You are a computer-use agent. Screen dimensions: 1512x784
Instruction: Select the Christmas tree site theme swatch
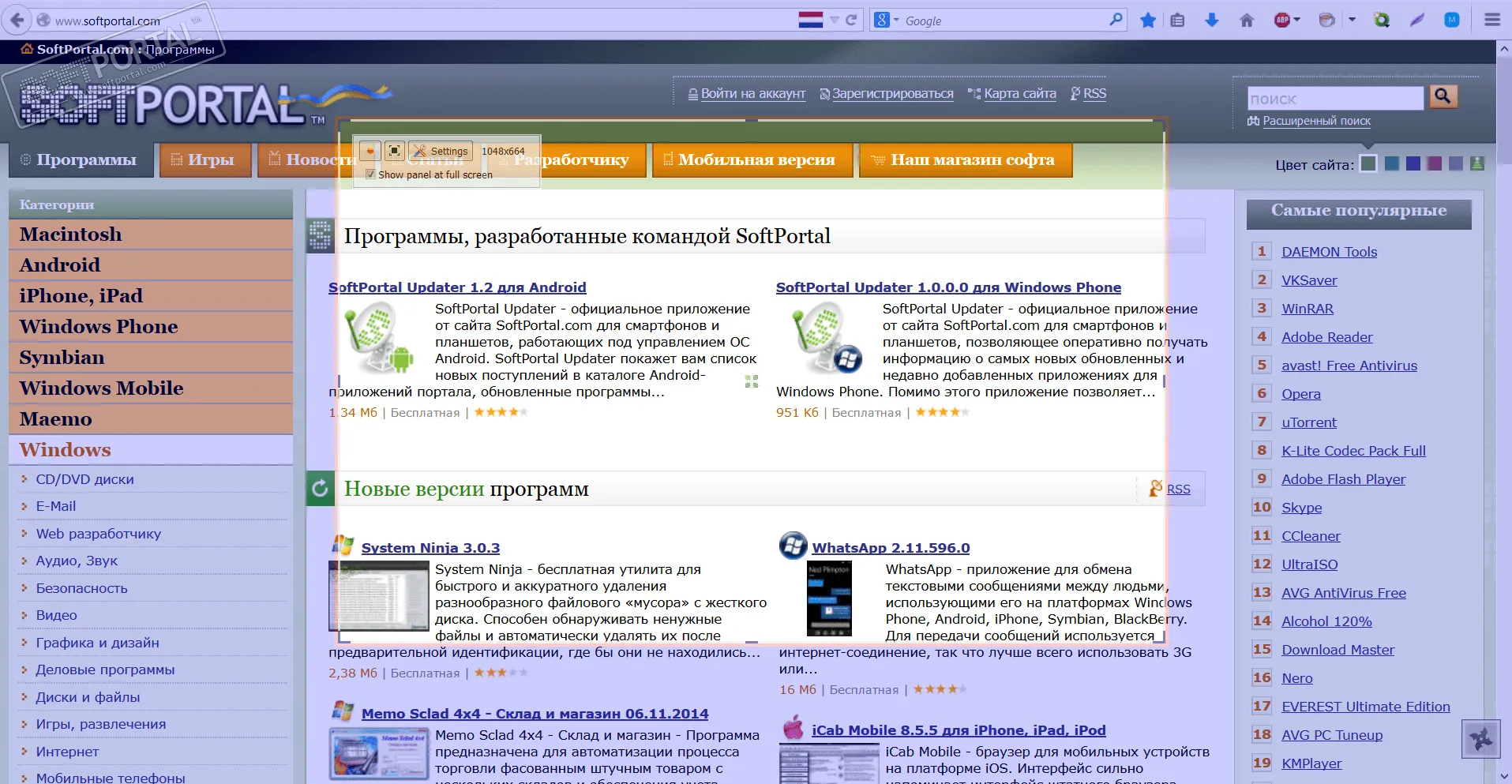1477,163
